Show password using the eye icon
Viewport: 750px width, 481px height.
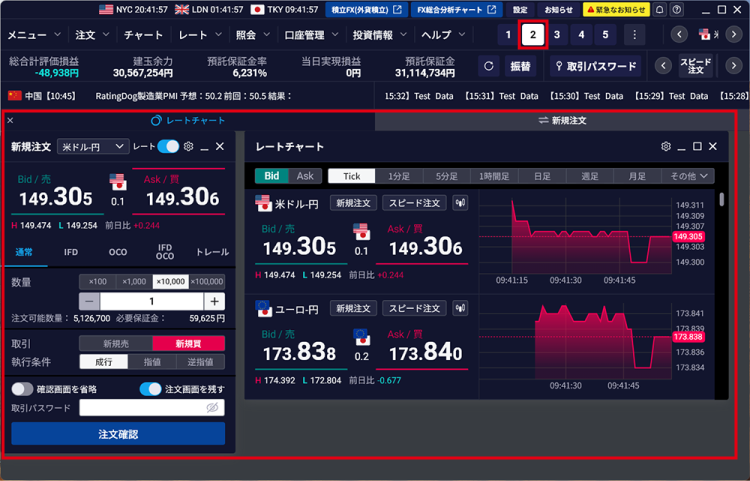(x=211, y=408)
